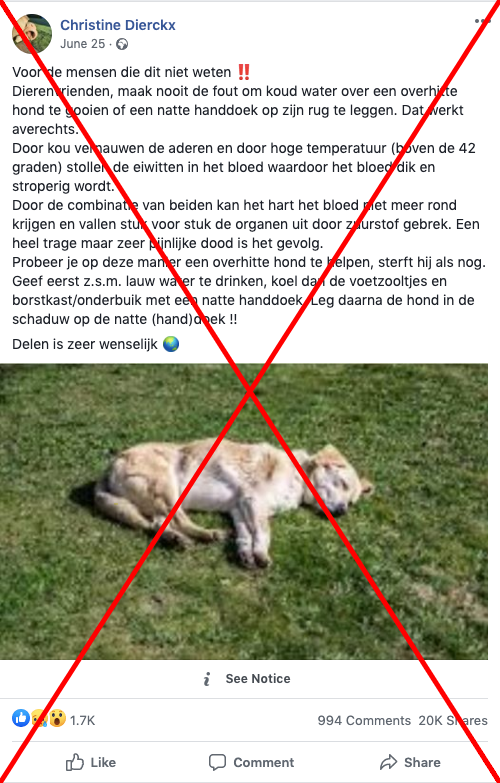
Task: Like the post
Action: (x=91, y=763)
